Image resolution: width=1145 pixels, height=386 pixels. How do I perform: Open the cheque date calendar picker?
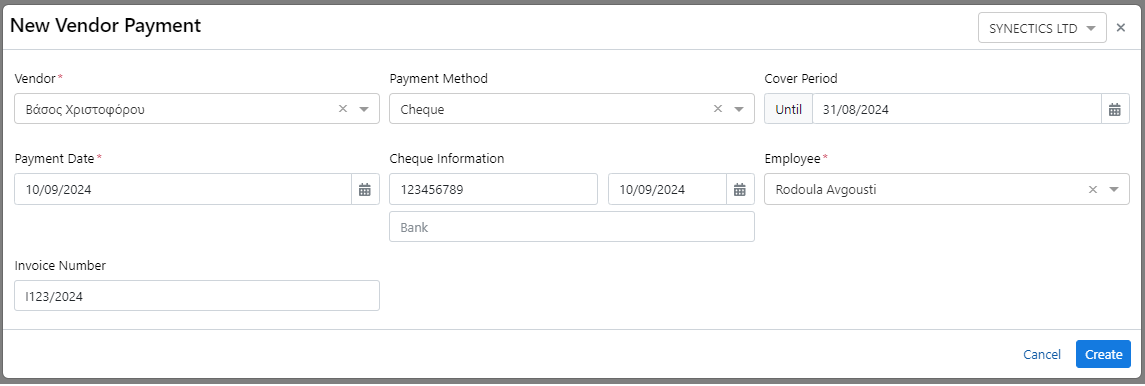tap(740, 190)
